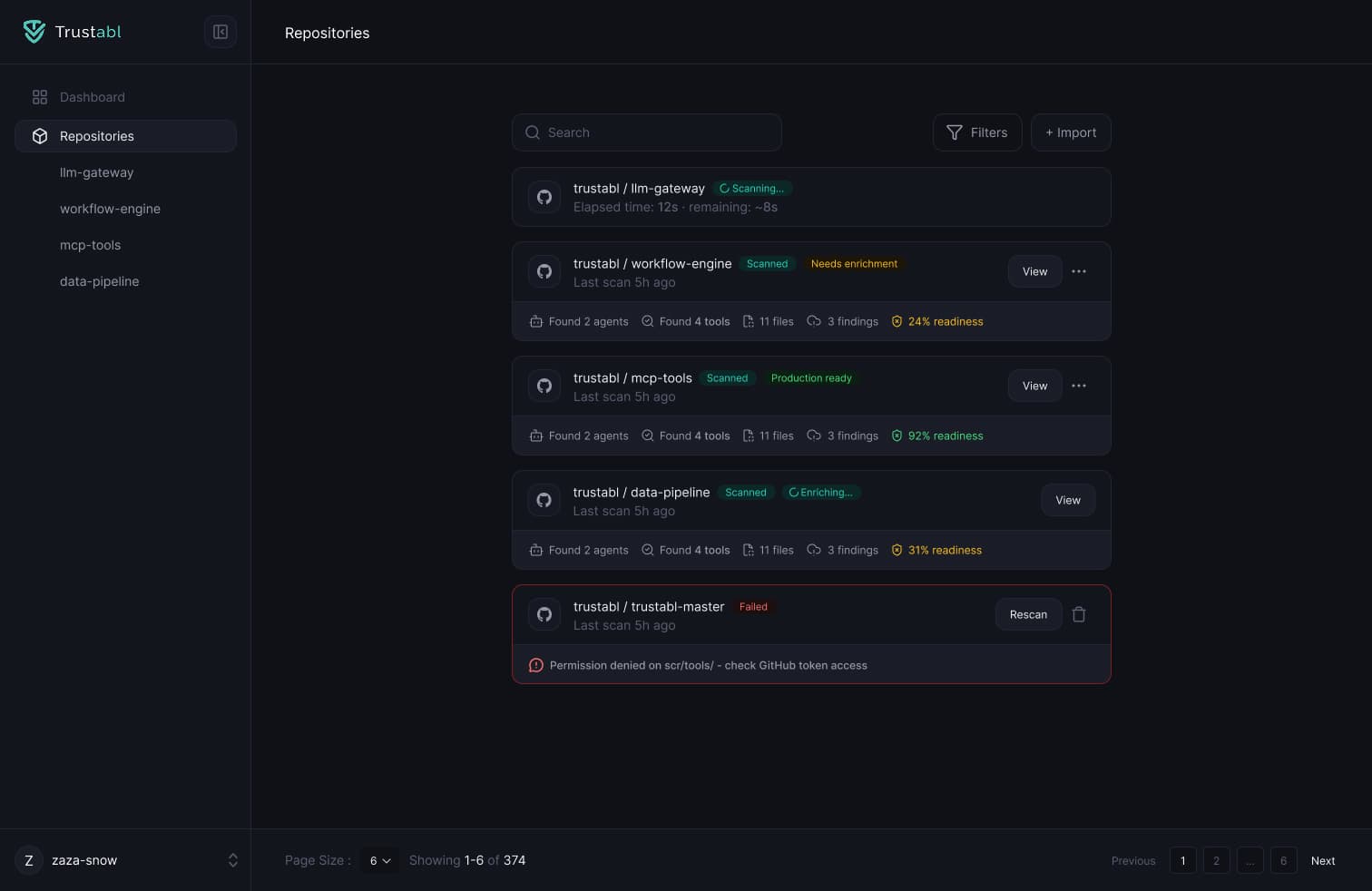1372x891 pixels.
Task: Click GitHub icon of data-pipeline card
Action: [544, 500]
